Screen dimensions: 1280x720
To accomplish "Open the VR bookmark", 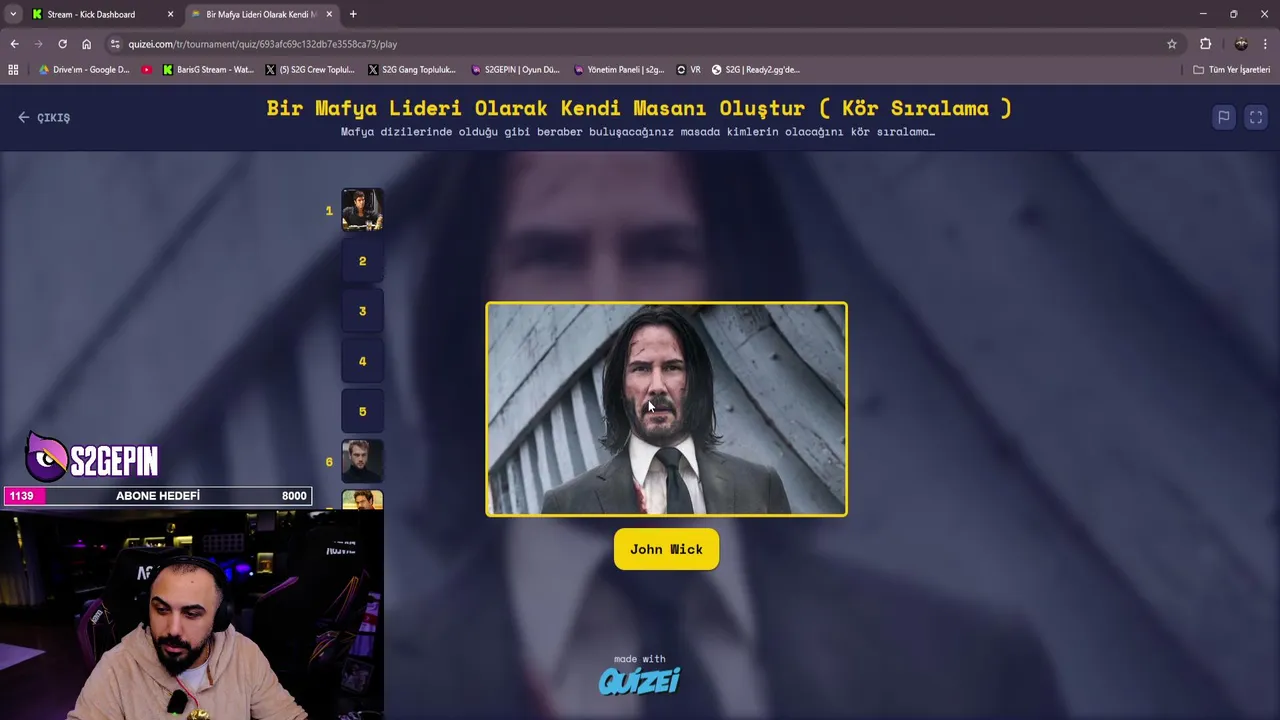I will tap(688, 70).
